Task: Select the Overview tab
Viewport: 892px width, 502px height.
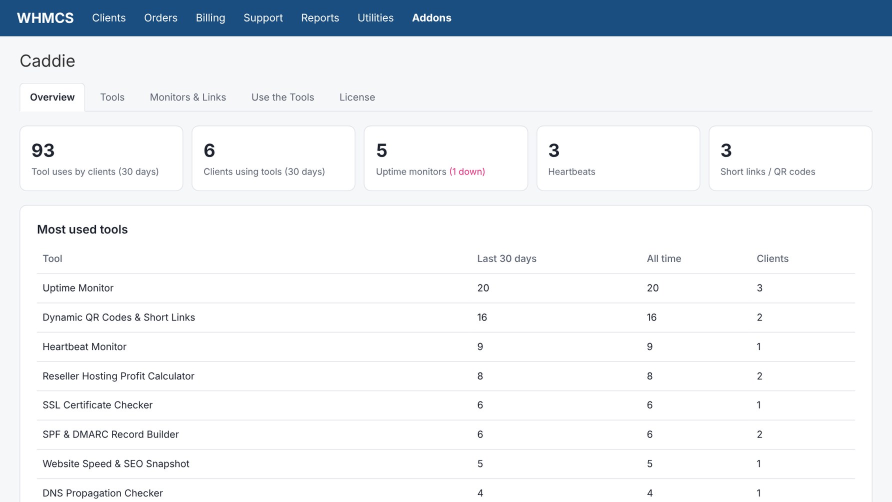Action: (x=52, y=97)
